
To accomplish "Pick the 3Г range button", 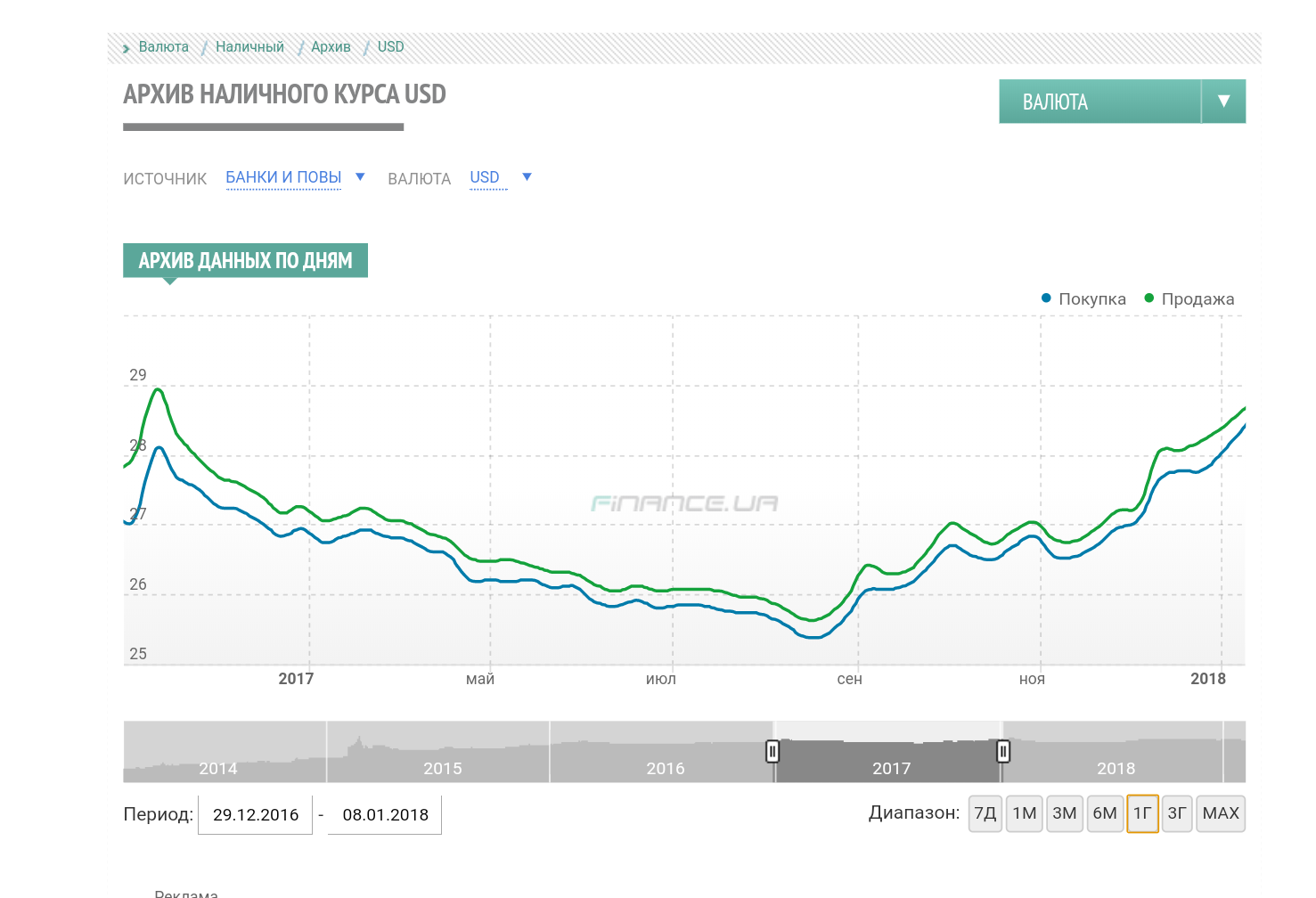I will [1177, 813].
